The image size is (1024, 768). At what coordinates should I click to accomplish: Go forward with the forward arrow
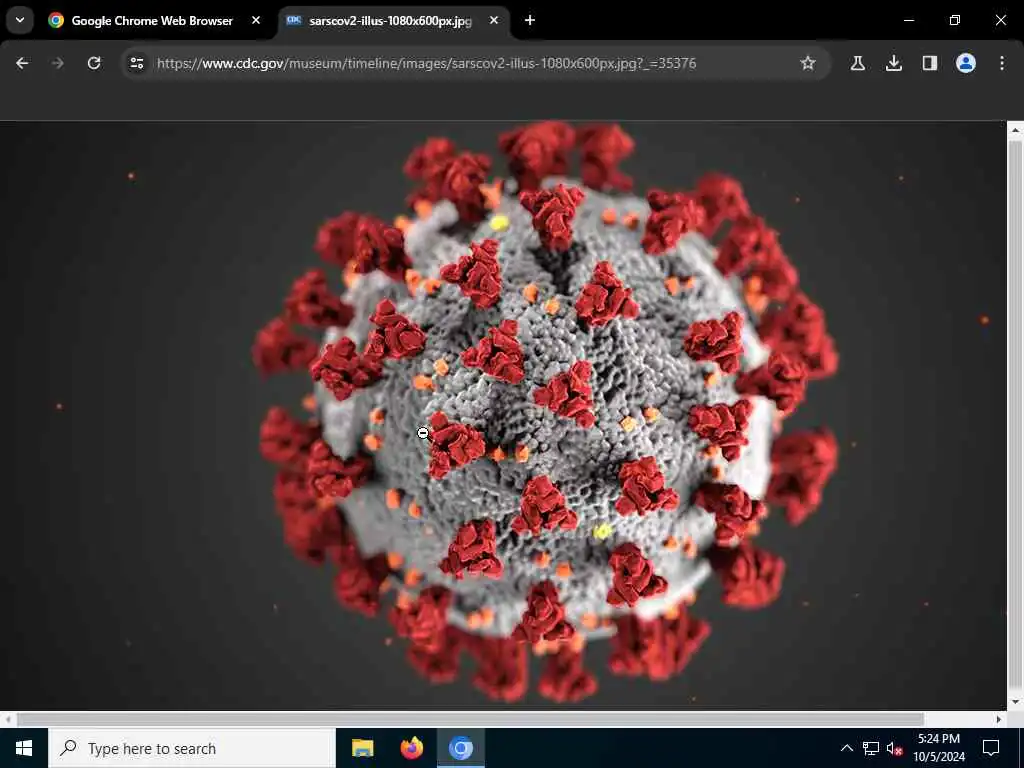(57, 63)
